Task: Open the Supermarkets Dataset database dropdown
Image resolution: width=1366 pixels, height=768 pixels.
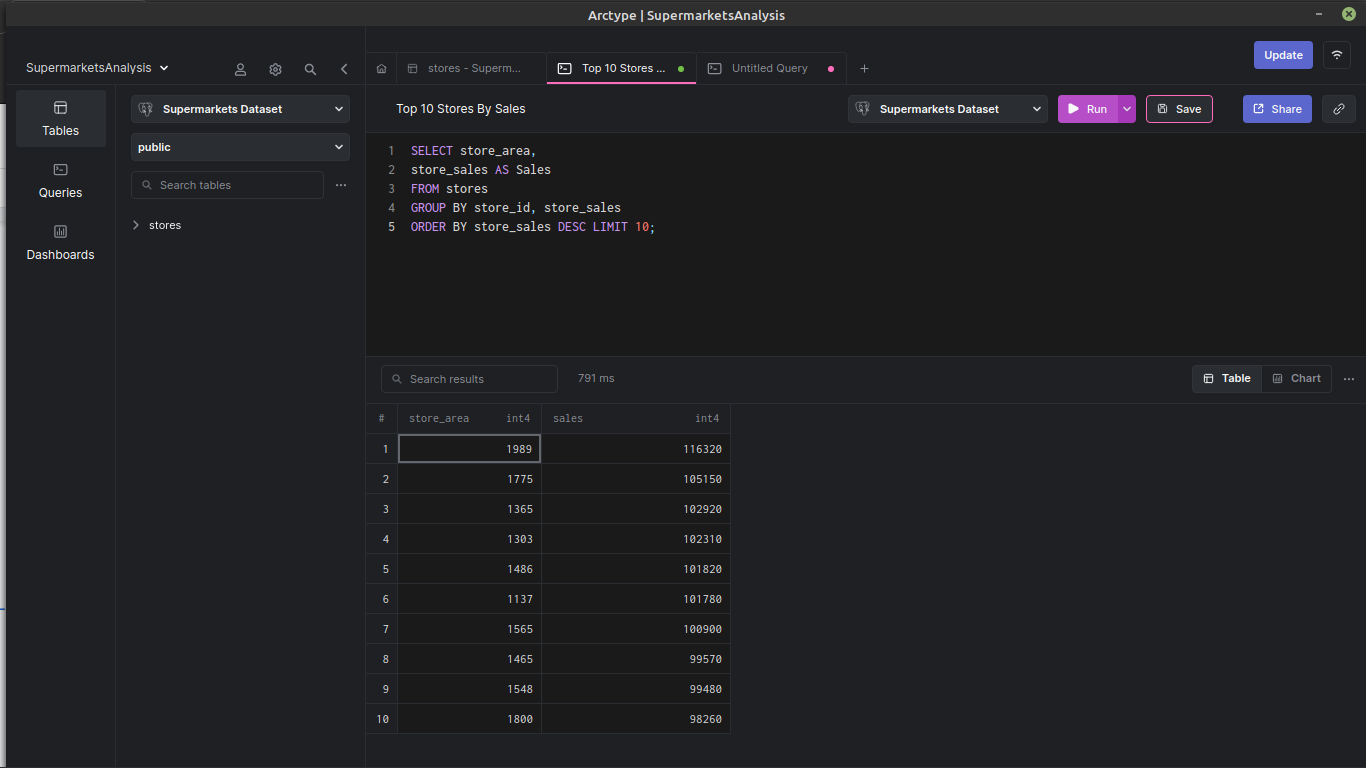Action: pyautogui.click(x=240, y=109)
